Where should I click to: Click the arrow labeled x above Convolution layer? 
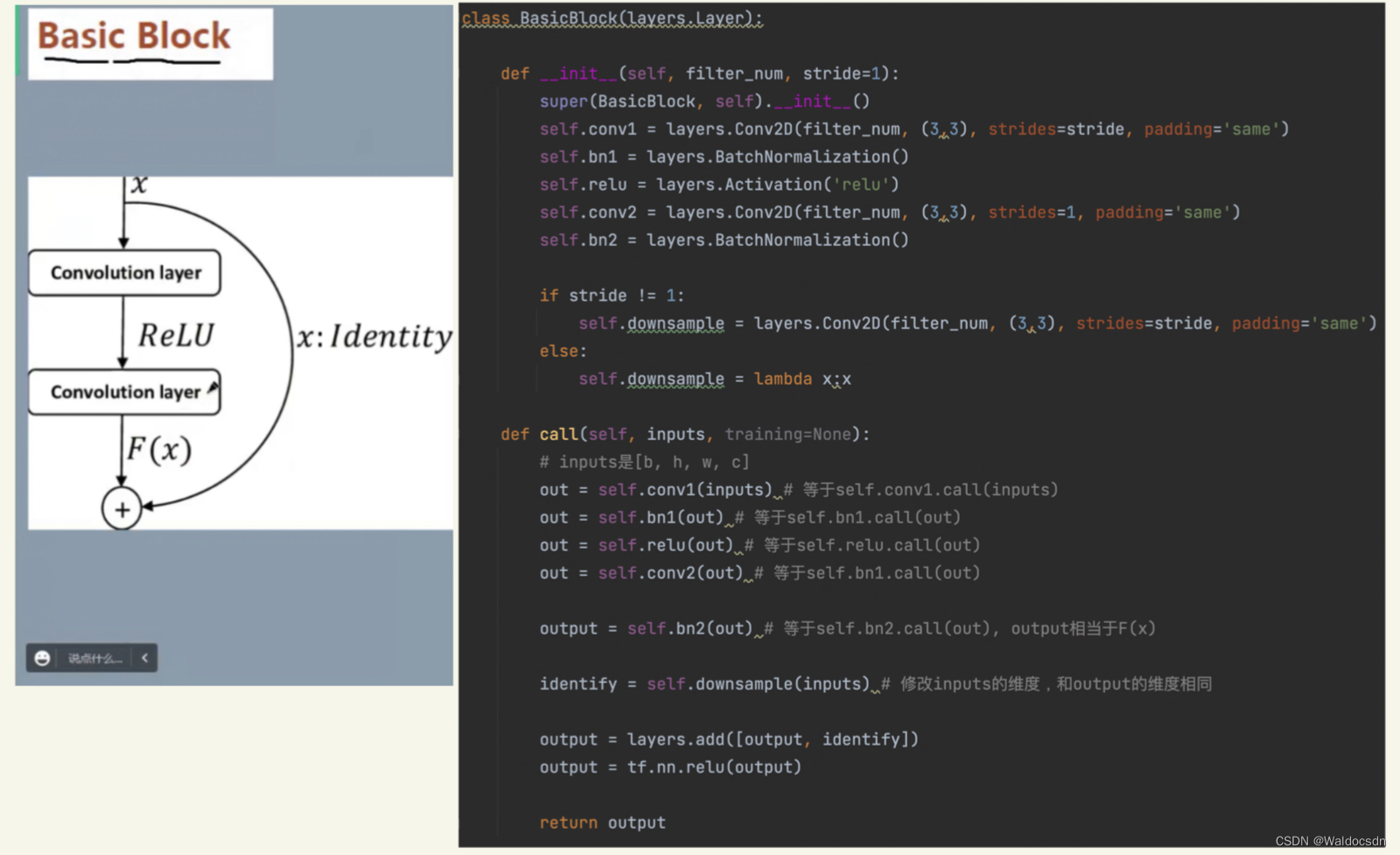[122, 219]
